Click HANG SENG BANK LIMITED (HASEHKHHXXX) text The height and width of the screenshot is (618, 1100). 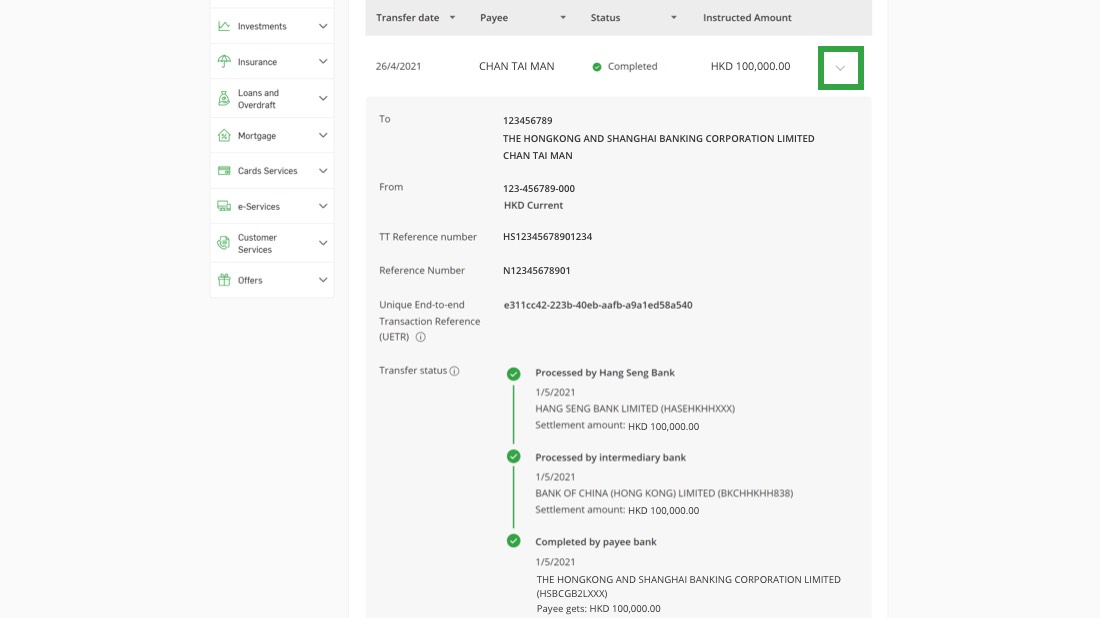click(635, 408)
